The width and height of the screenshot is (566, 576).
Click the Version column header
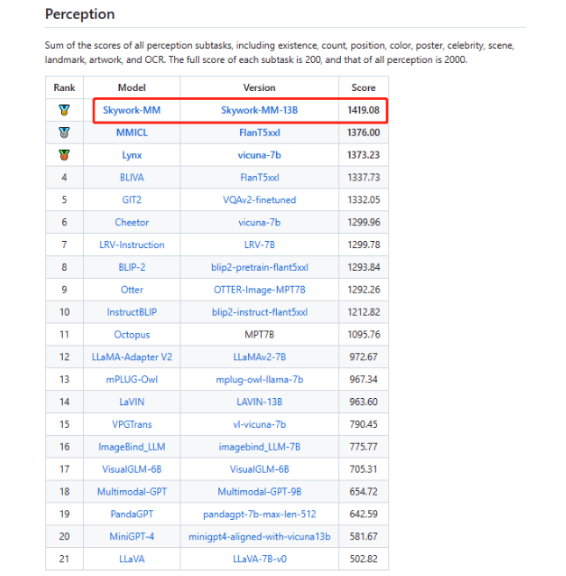259,87
